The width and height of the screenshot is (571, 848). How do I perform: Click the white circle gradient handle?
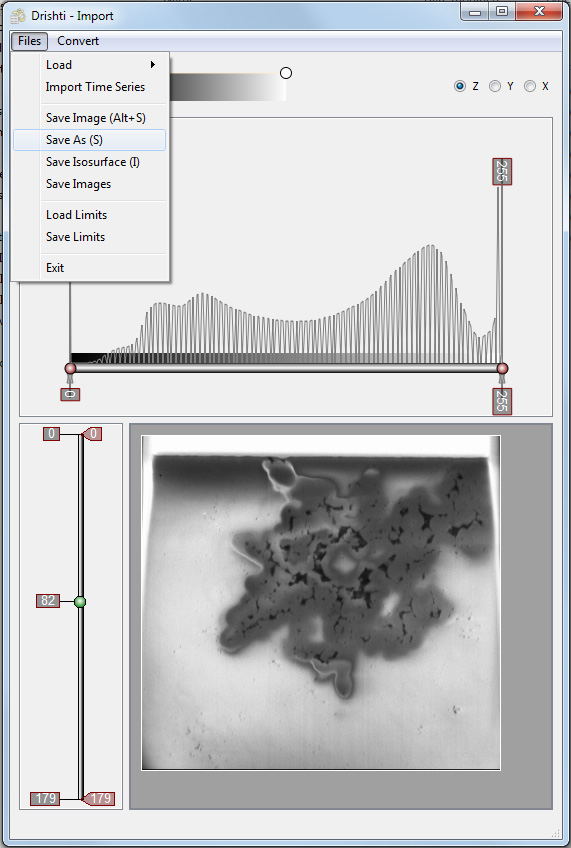[286, 73]
